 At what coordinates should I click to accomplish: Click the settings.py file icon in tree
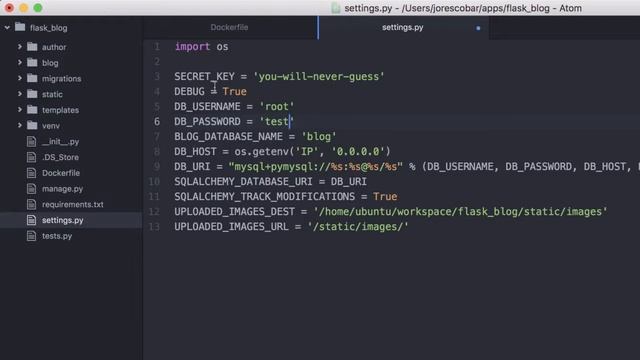point(31,220)
